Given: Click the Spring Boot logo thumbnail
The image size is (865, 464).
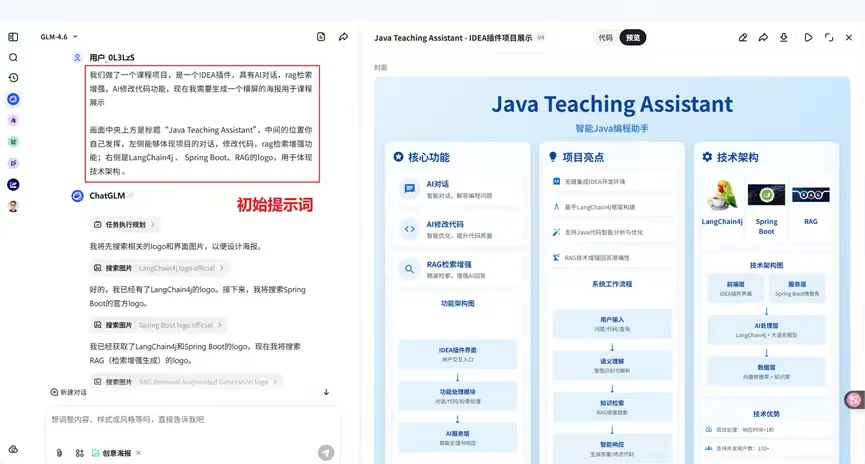Looking at the screenshot, I should click(766, 195).
